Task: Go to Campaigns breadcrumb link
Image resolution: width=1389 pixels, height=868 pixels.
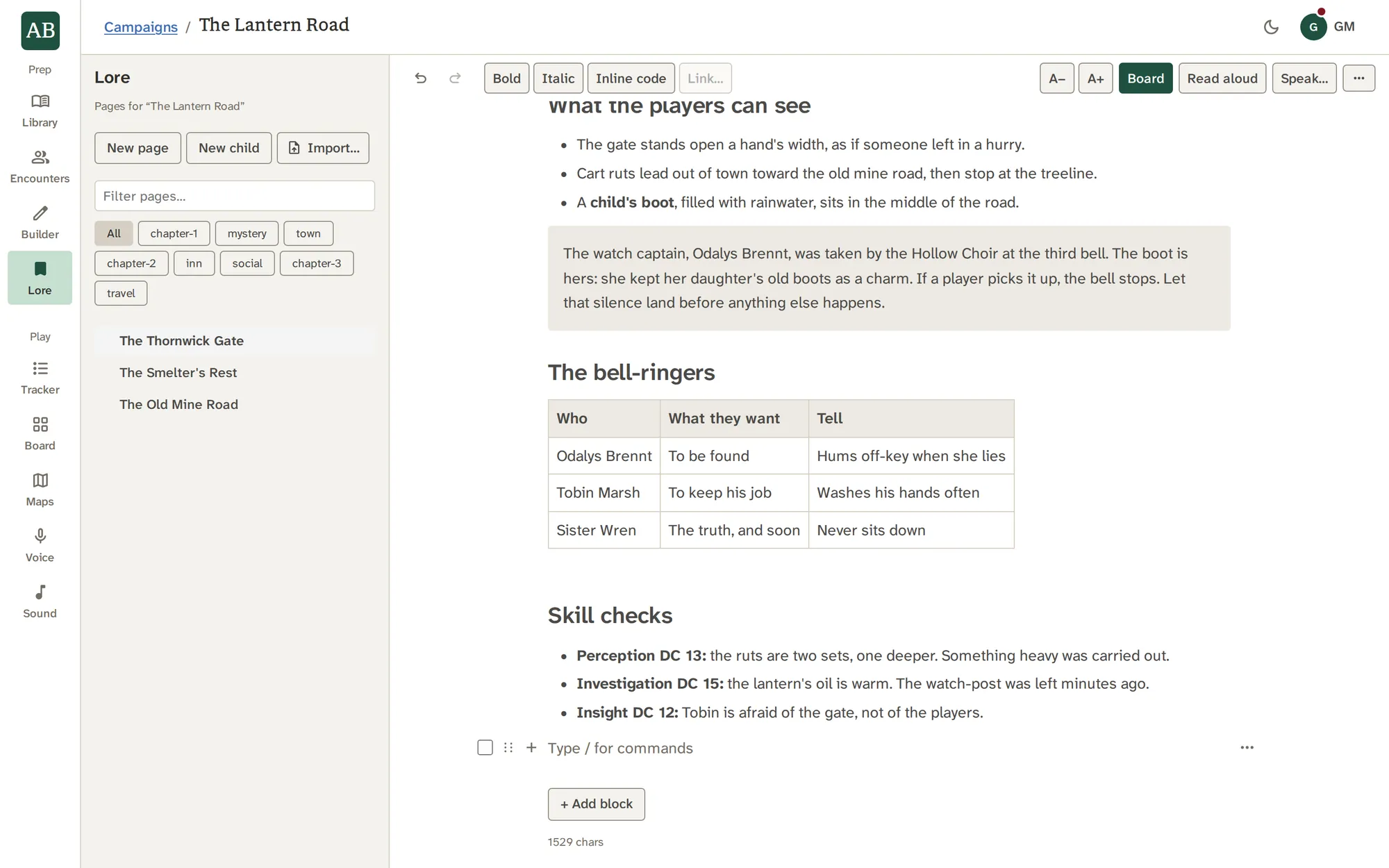Action: 141,27
